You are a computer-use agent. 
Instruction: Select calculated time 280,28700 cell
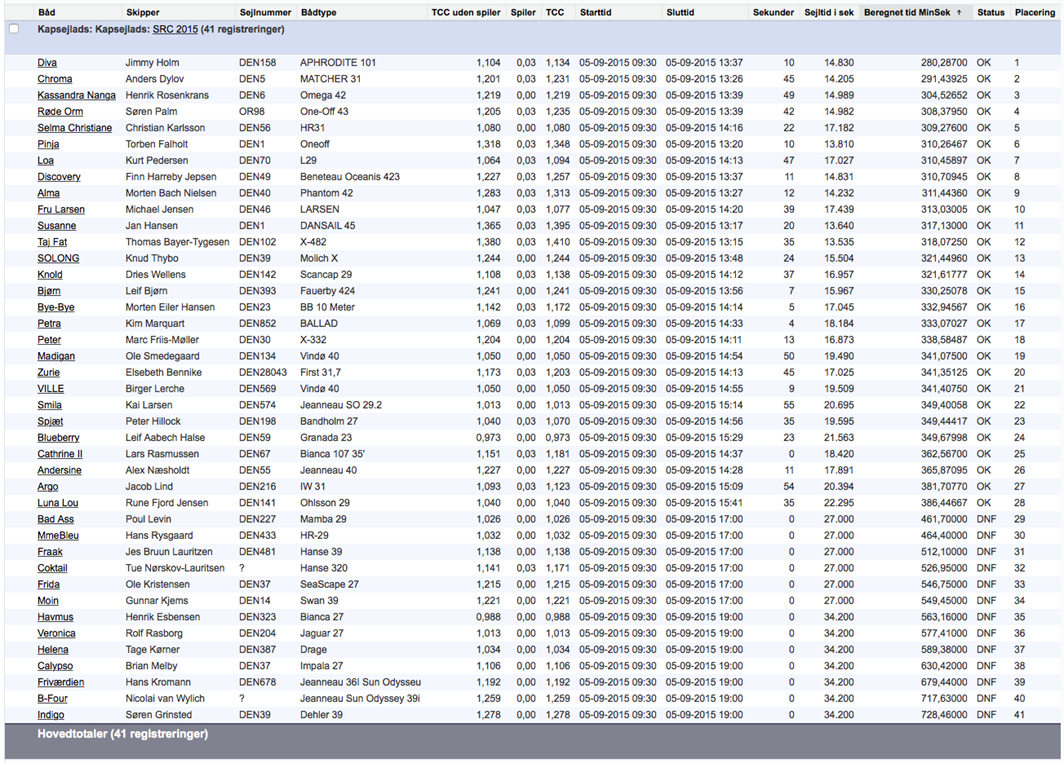[944, 62]
